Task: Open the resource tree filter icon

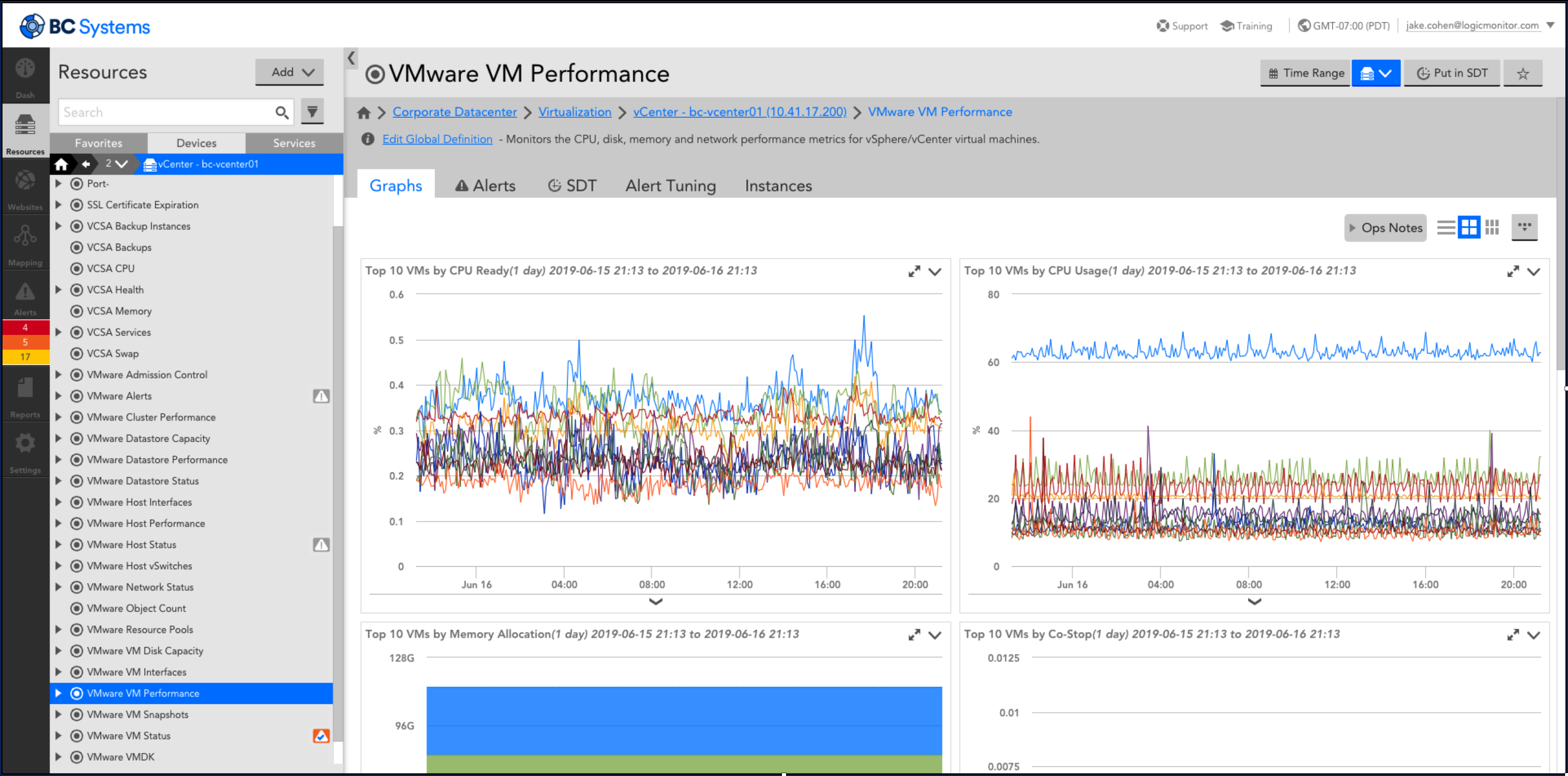Action: point(312,112)
